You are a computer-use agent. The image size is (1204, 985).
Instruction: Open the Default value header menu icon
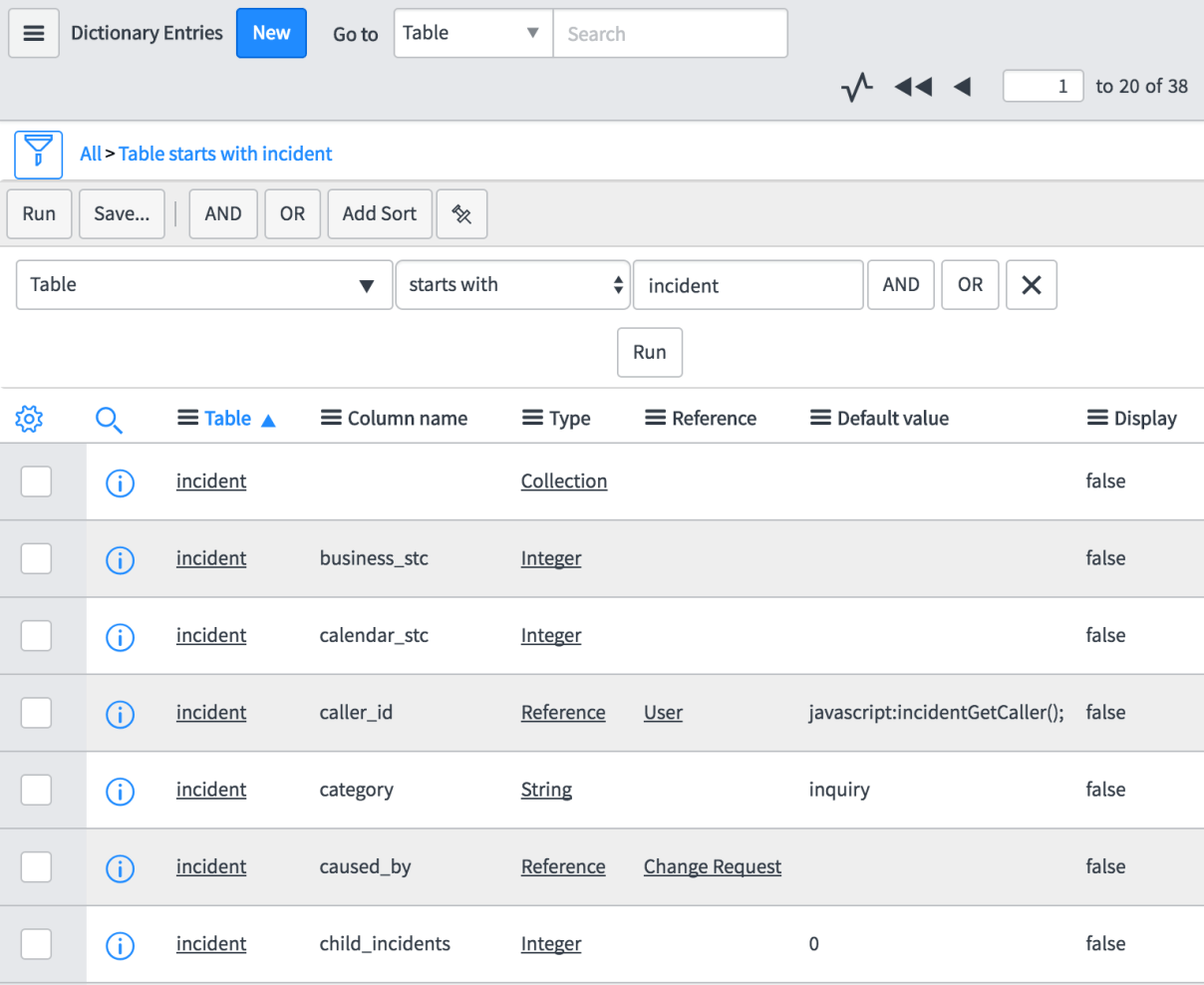[820, 418]
